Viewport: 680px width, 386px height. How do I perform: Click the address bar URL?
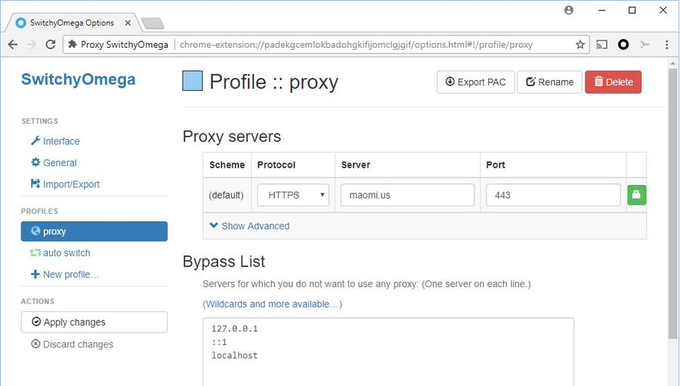pos(356,45)
